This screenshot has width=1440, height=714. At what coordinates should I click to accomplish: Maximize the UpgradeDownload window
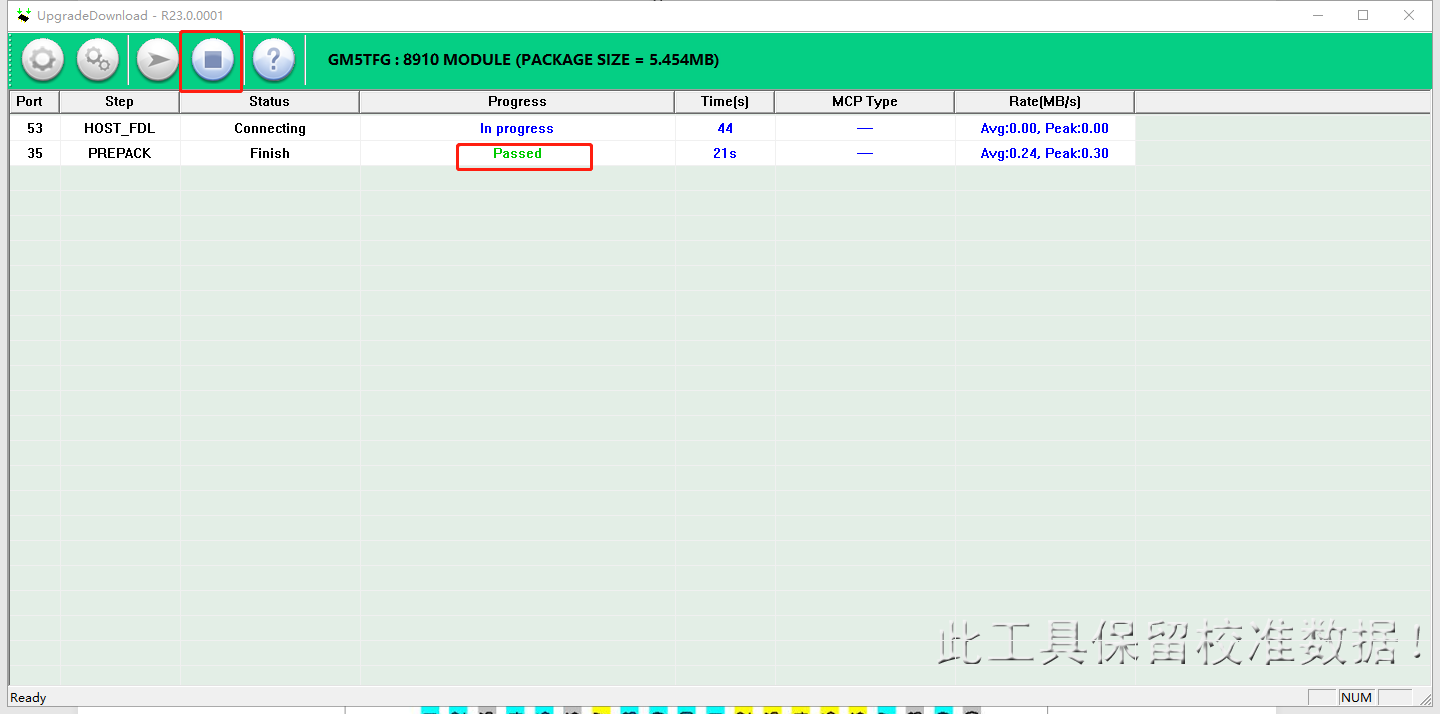[1363, 15]
